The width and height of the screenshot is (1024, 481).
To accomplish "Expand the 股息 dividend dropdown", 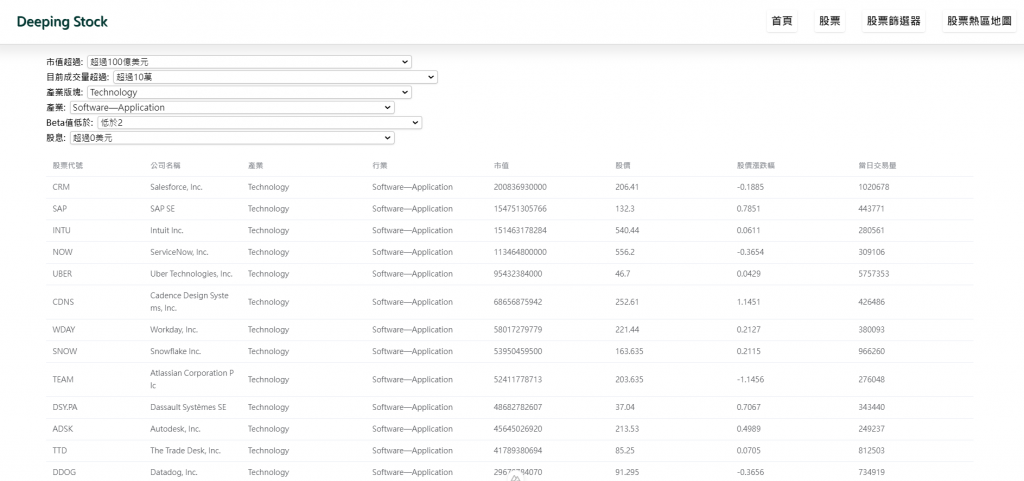I will tap(232, 138).
